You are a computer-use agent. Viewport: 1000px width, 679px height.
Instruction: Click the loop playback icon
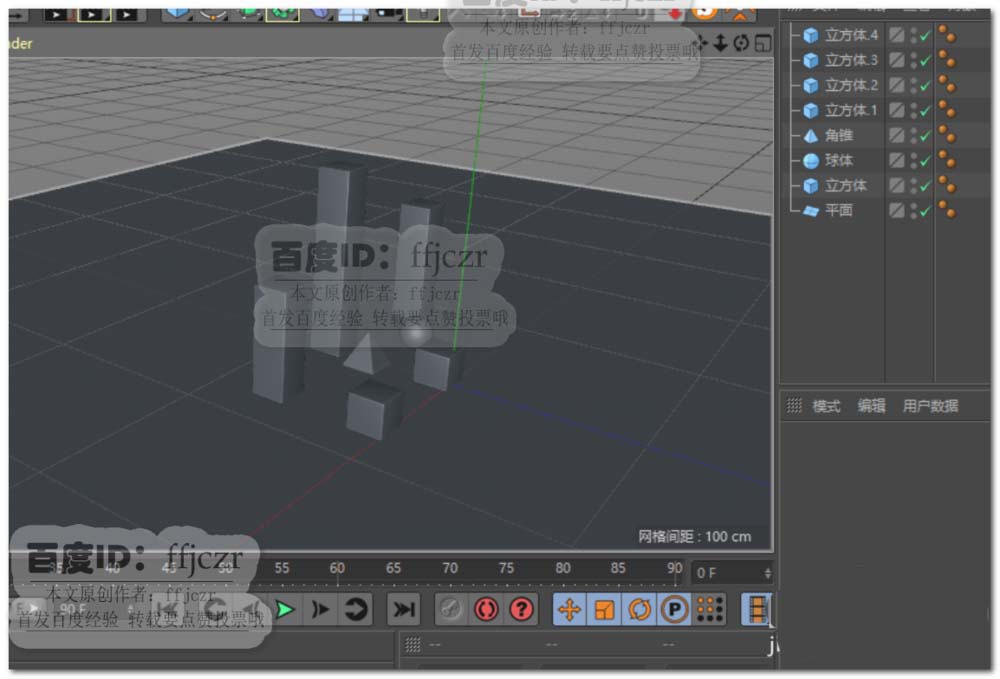[355, 609]
